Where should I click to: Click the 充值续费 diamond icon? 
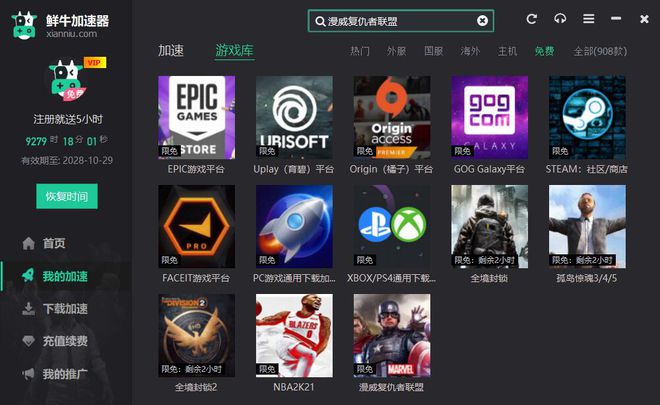coord(28,341)
